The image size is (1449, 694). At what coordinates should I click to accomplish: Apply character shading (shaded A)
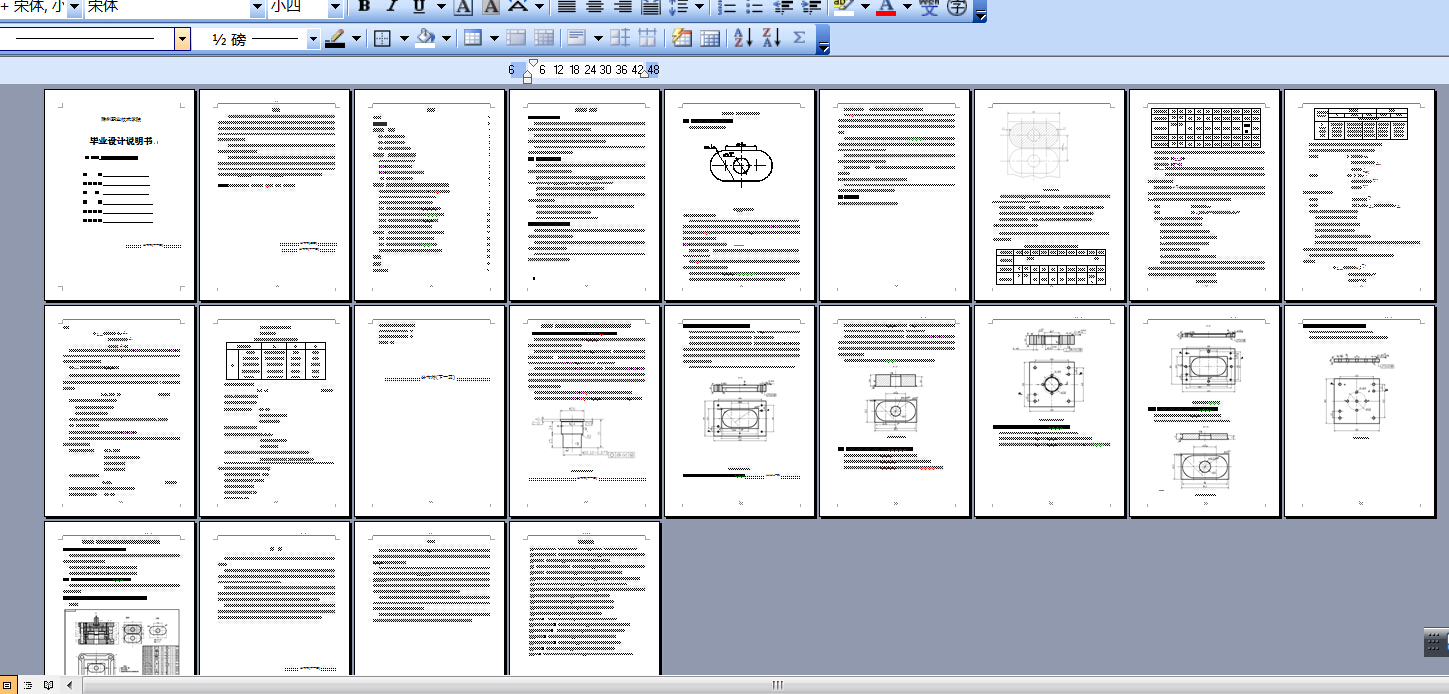(x=491, y=7)
